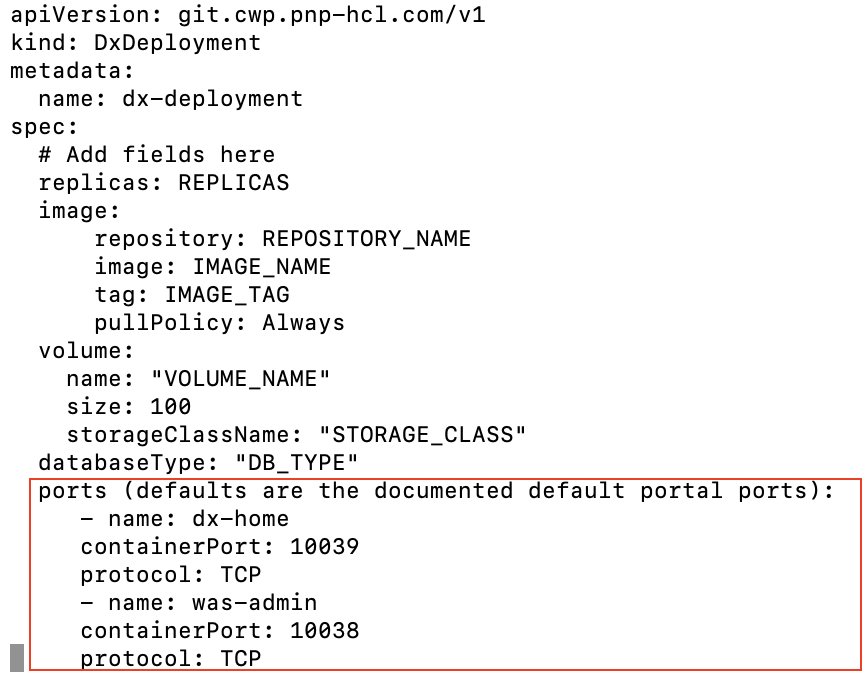
Task: Click the size value 100
Action: (x=170, y=407)
